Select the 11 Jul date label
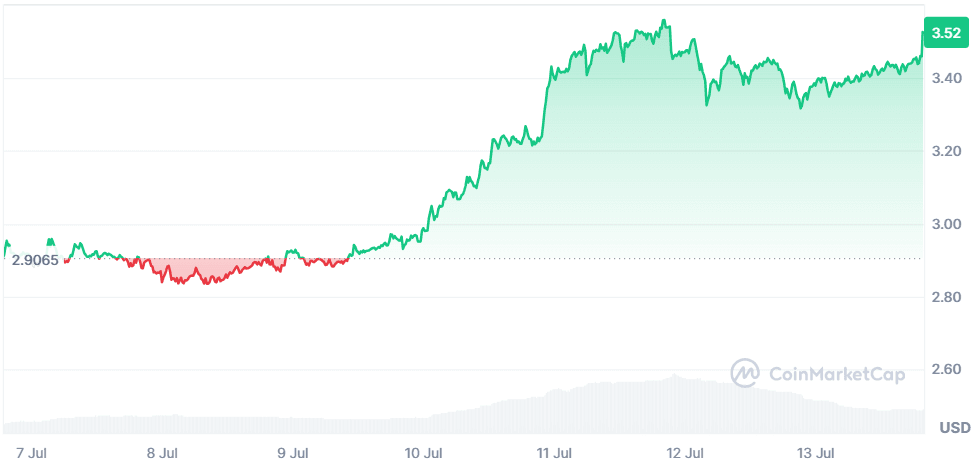The height and width of the screenshot is (462, 977). pyautogui.click(x=554, y=453)
